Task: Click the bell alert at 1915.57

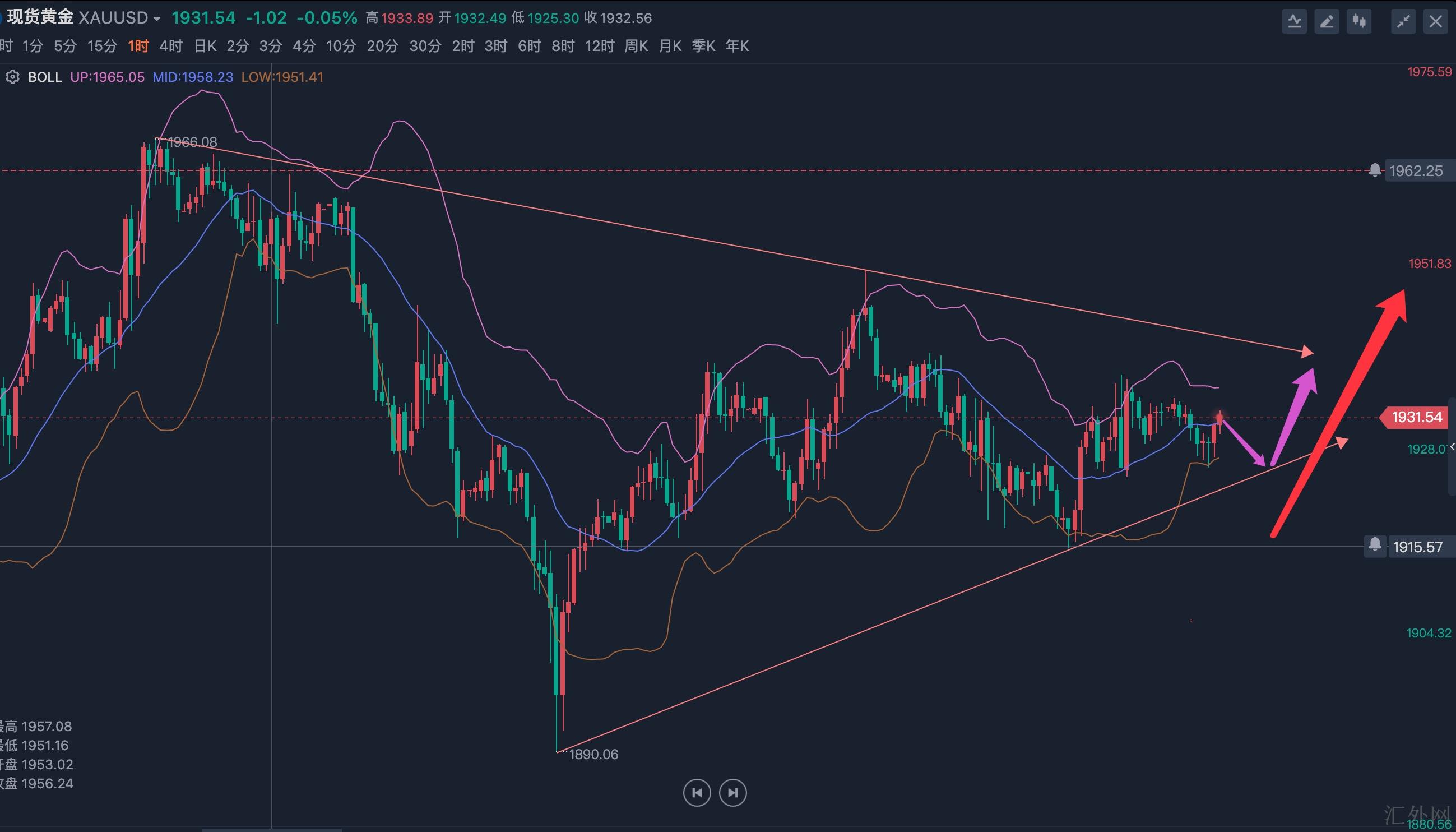Action: point(1375,546)
